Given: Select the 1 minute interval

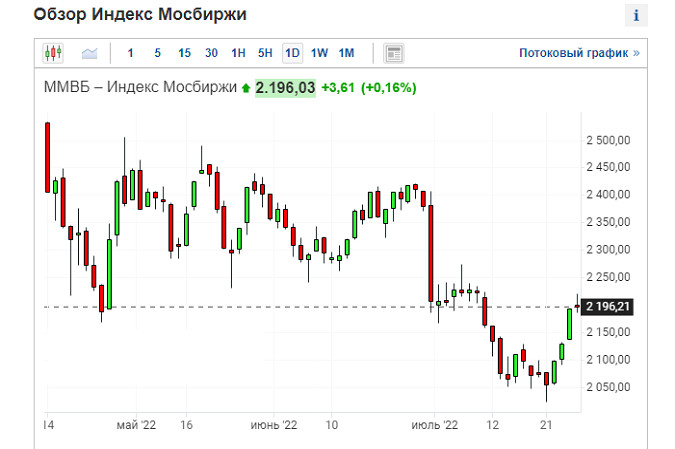Looking at the screenshot, I should 130,53.
